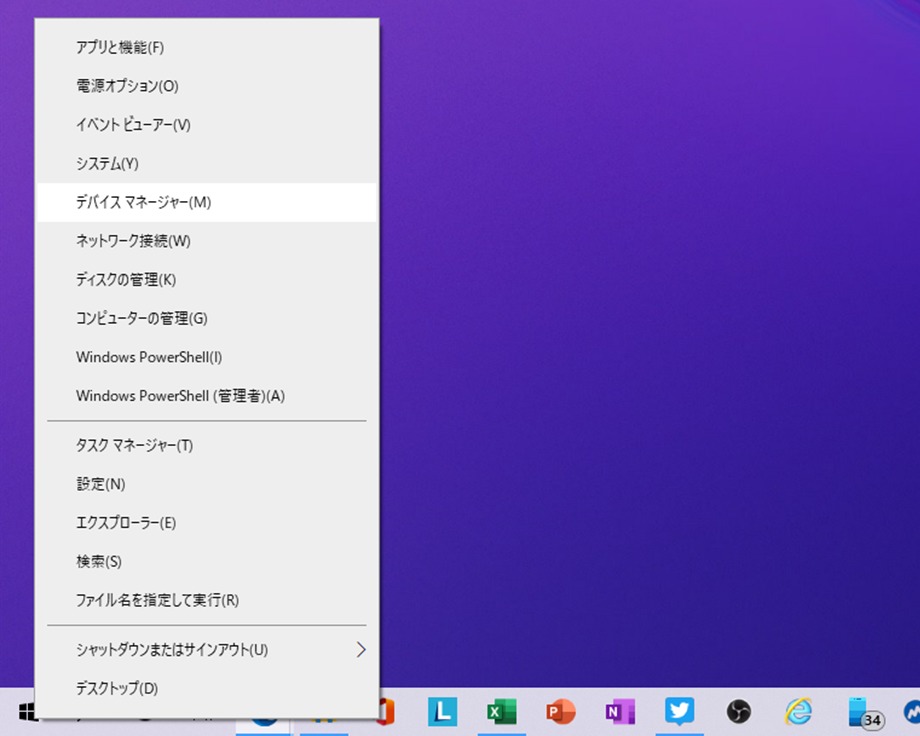Click the Twitter taskbar icon

coord(679,712)
